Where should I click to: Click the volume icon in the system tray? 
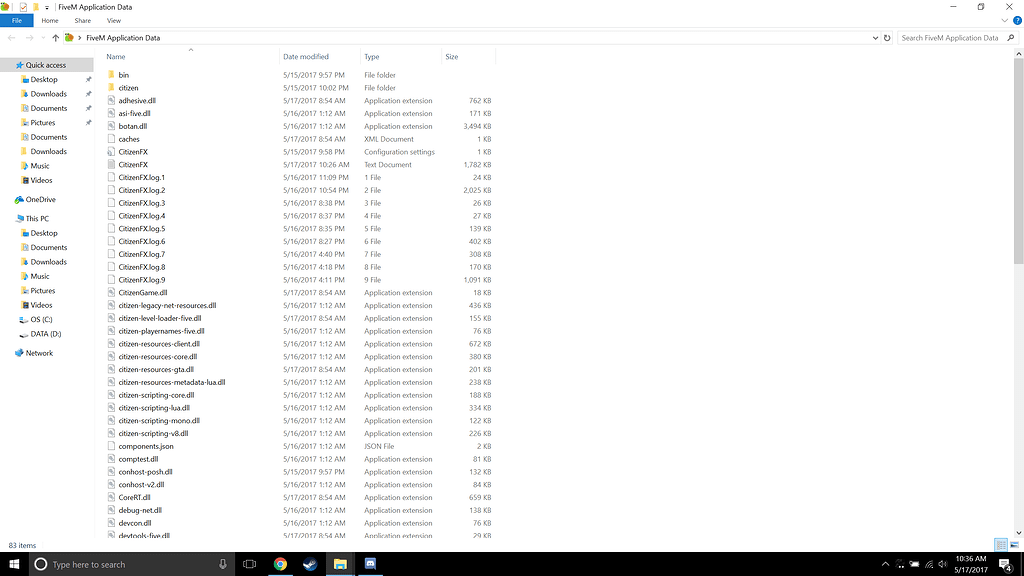point(943,563)
